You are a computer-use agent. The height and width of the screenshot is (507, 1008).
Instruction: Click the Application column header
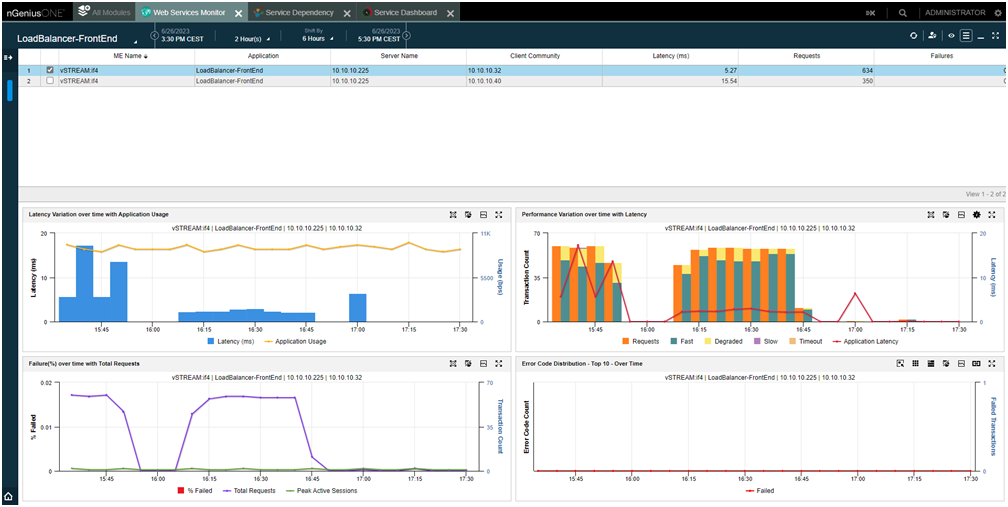[263, 56]
